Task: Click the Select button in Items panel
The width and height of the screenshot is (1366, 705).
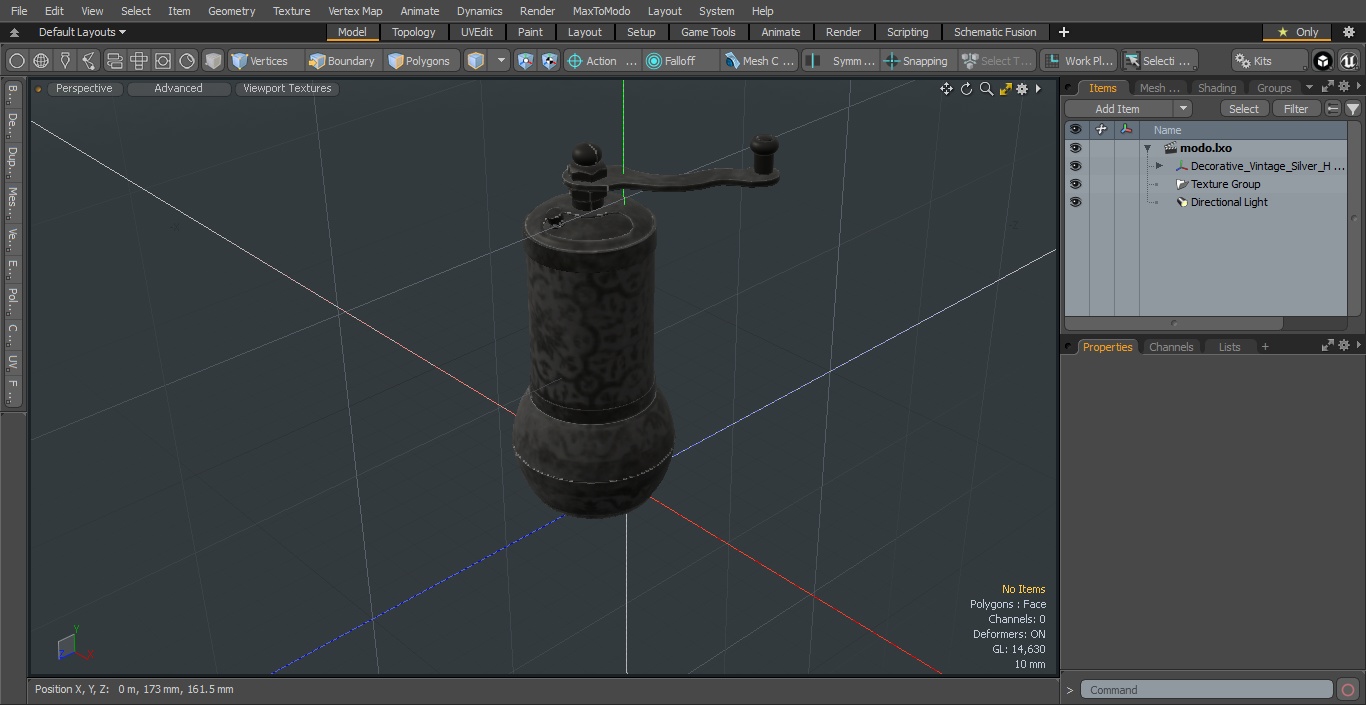Action: click(x=1244, y=109)
